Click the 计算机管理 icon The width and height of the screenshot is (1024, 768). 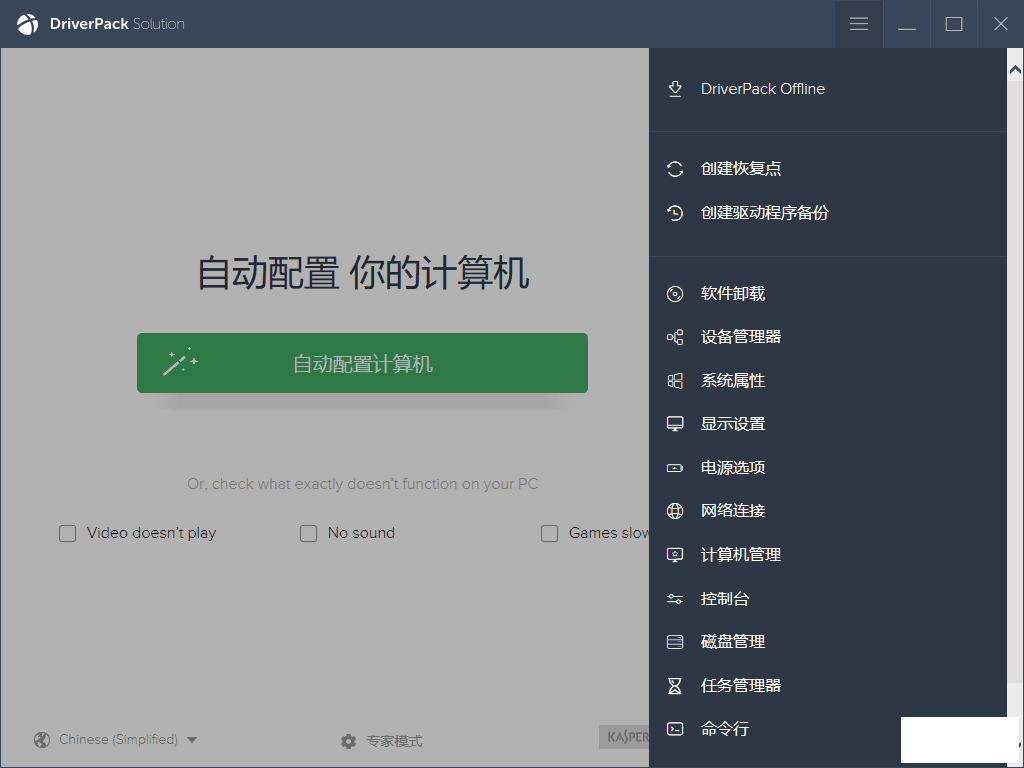pyautogui.click(x=675, y=555)
